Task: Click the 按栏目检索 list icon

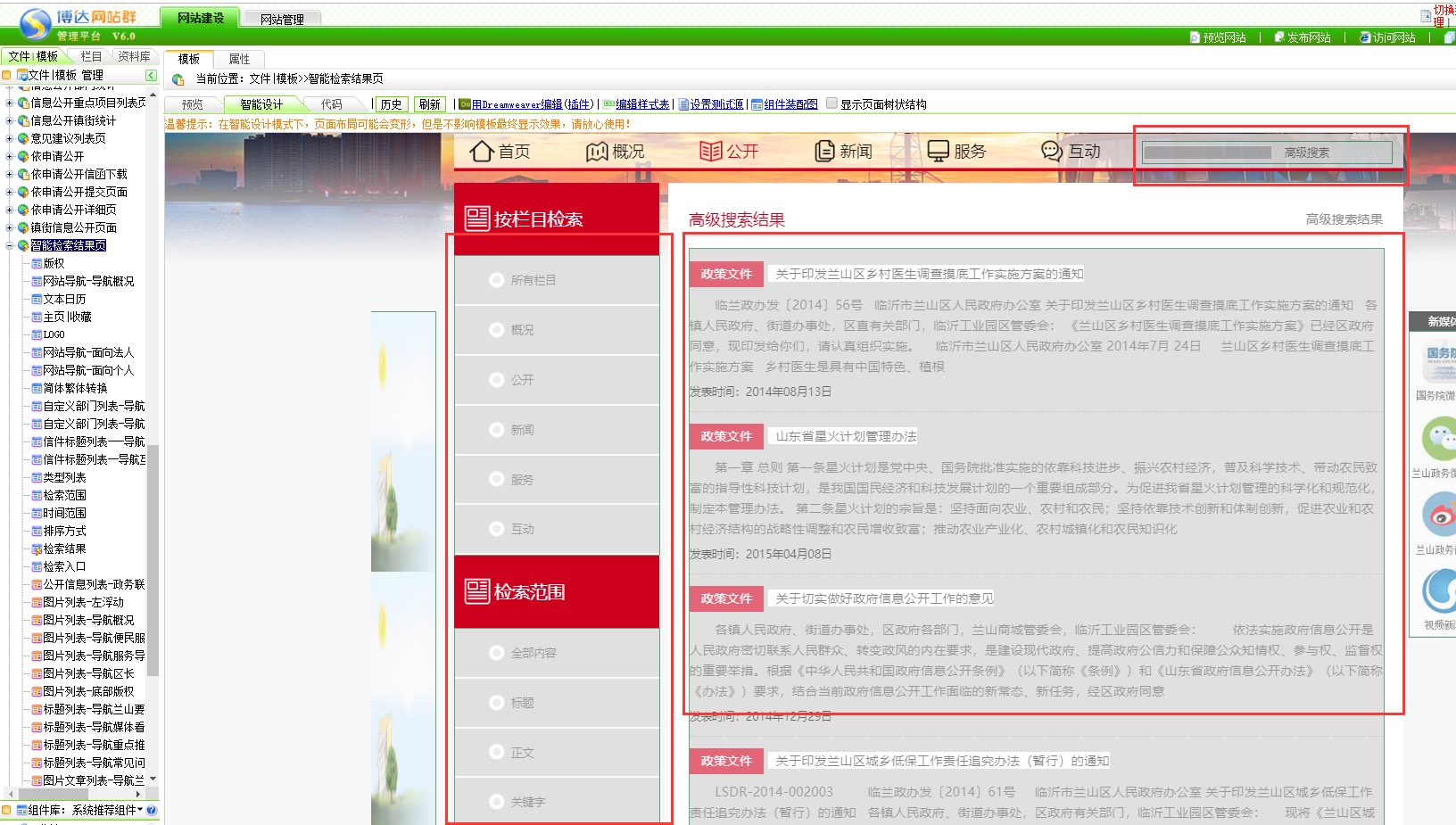Action: click(x=477, y=219)
